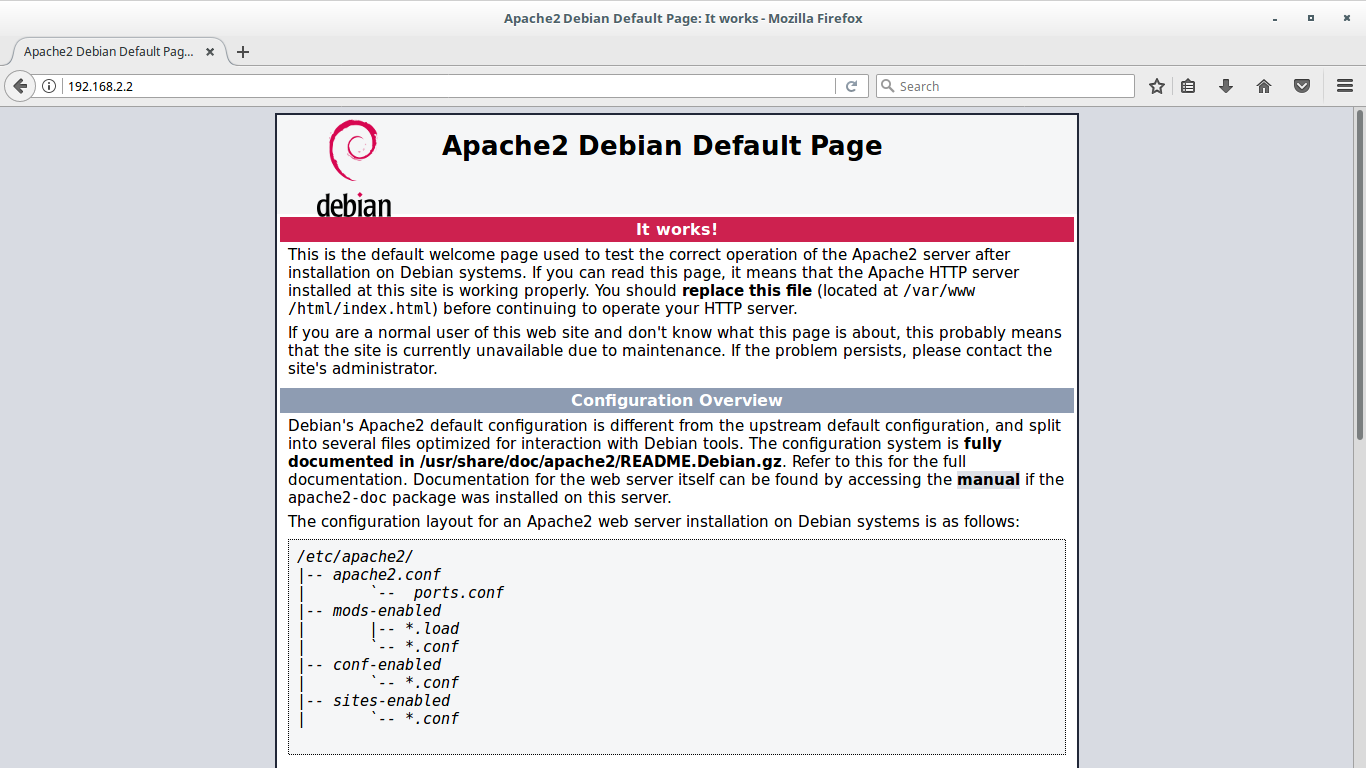Click the Configuration Overview header

677,400
